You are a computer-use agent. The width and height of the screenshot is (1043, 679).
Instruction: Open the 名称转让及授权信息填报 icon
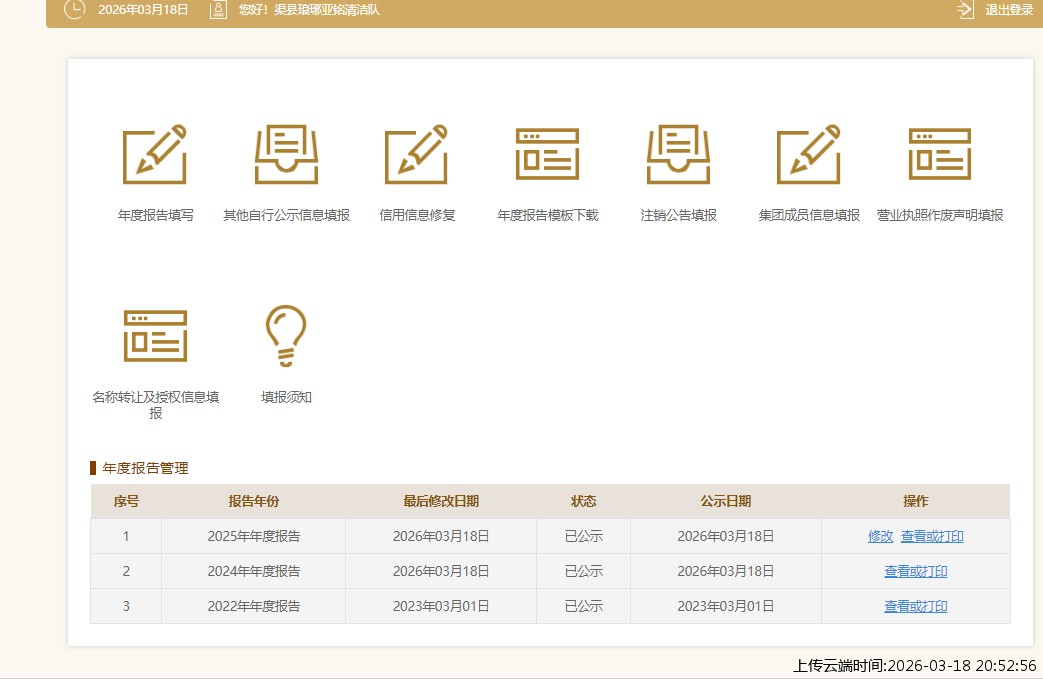click(x=155, y=335)
